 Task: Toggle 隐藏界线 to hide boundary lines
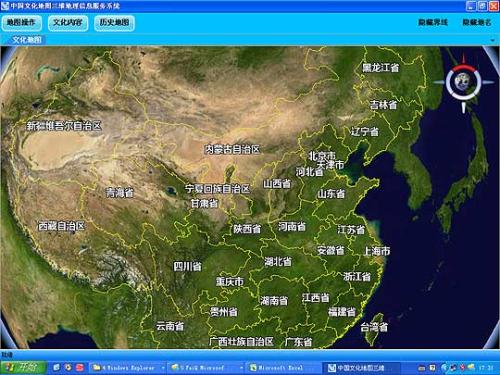pyautogui.click(x=433, y=22)
